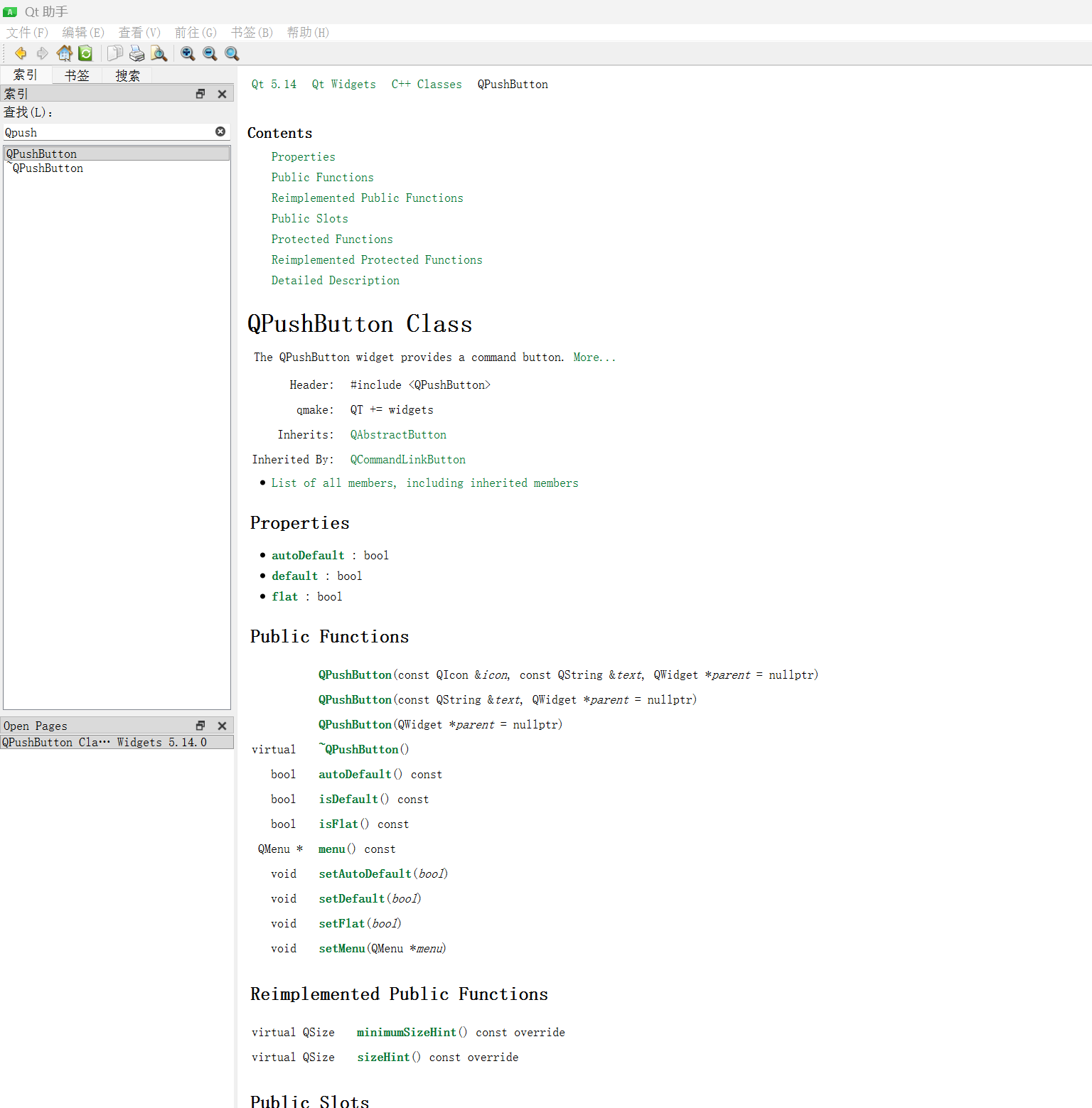Float the 索引 panel with undock icon

click(200, 94)
